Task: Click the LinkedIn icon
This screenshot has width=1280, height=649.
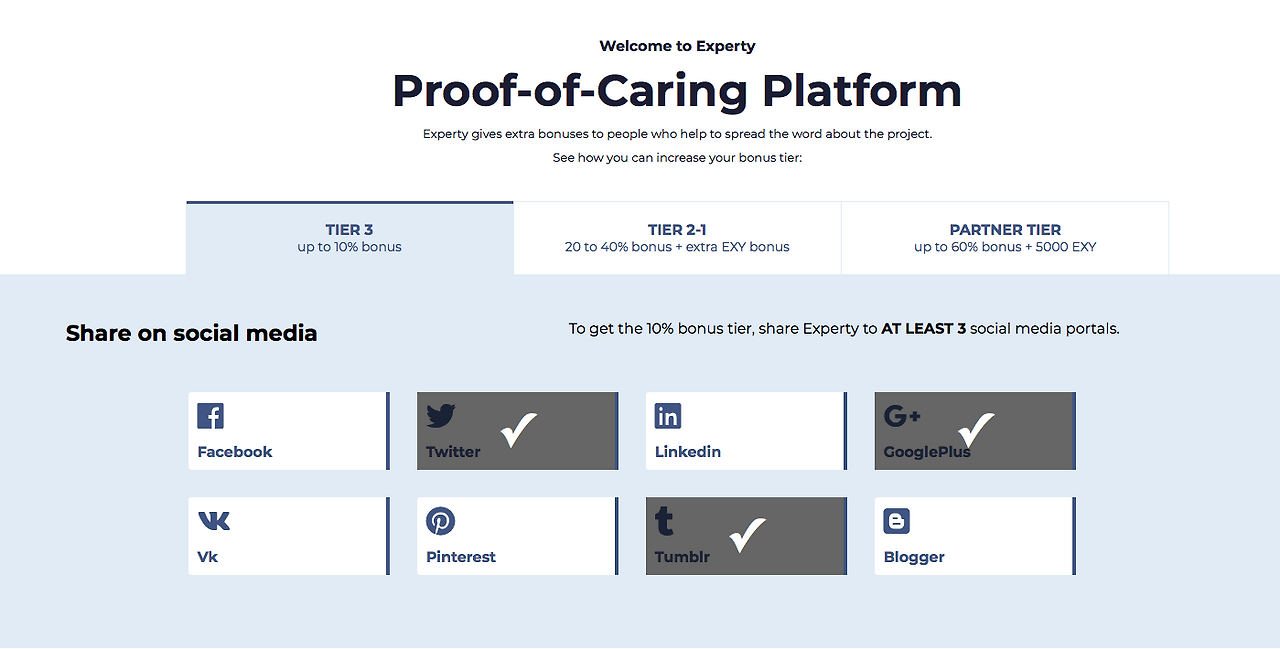Action: [667, 415]
